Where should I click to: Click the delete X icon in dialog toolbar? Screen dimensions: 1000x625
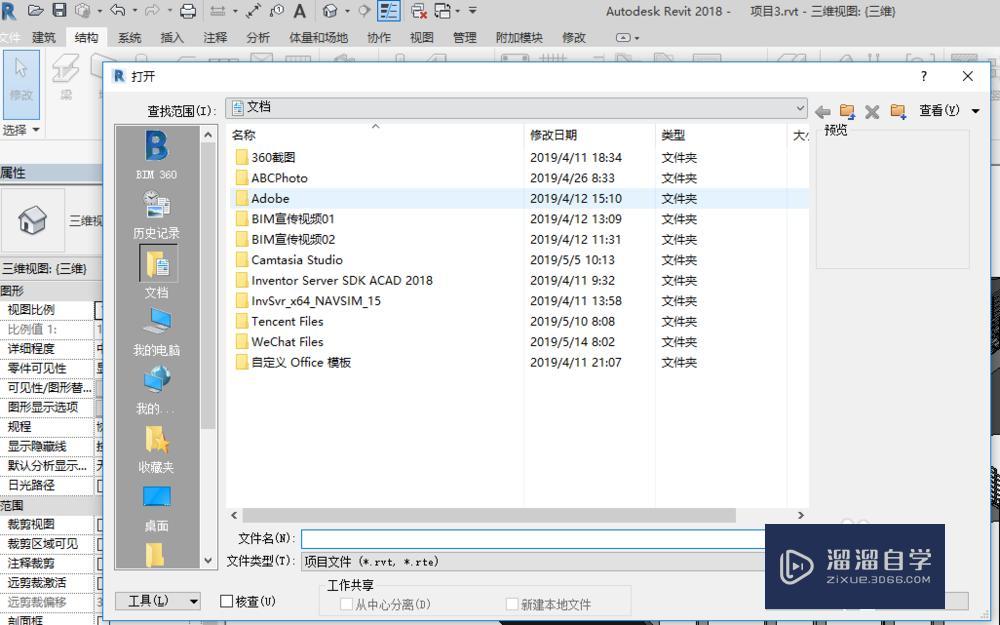(x=872, y=112)
